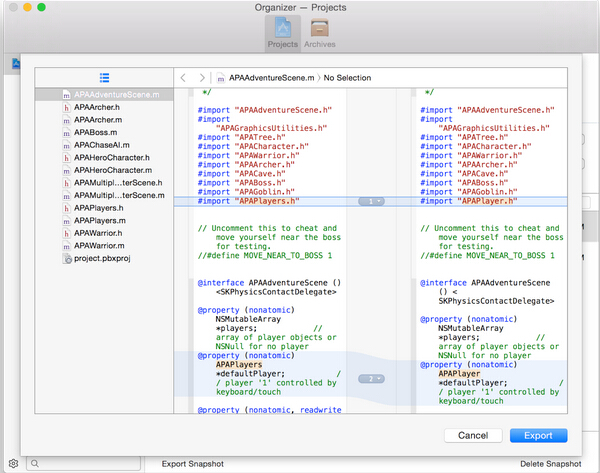Select the APAArcher.h header file
This screenshot has height=473, width=600.
pos(97,106)
